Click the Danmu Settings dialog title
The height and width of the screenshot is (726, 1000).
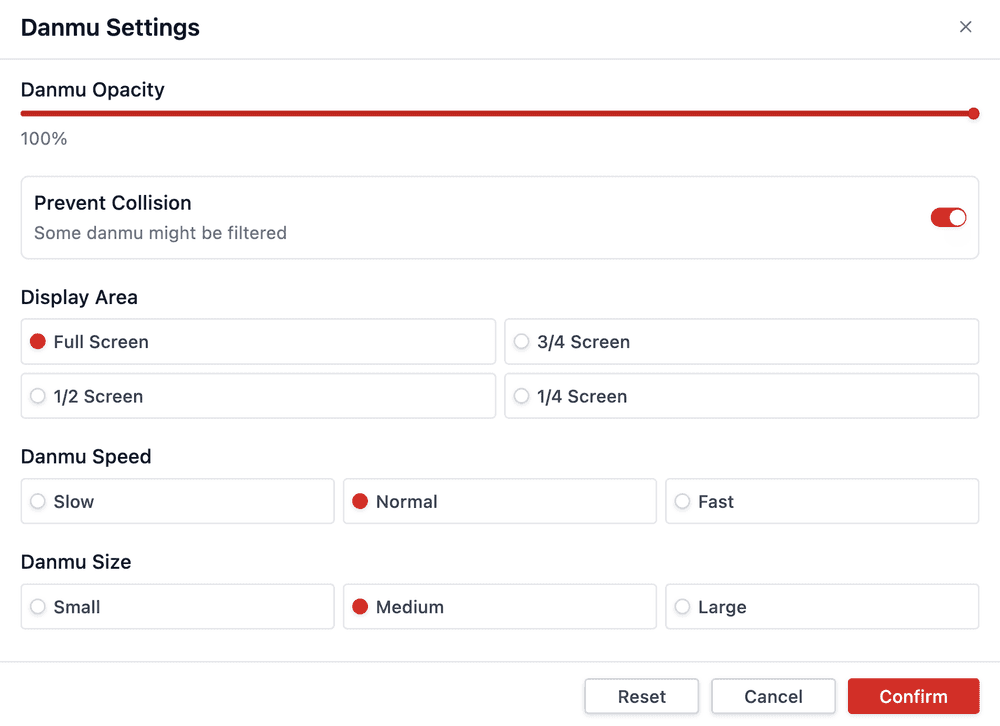[110, 27]
